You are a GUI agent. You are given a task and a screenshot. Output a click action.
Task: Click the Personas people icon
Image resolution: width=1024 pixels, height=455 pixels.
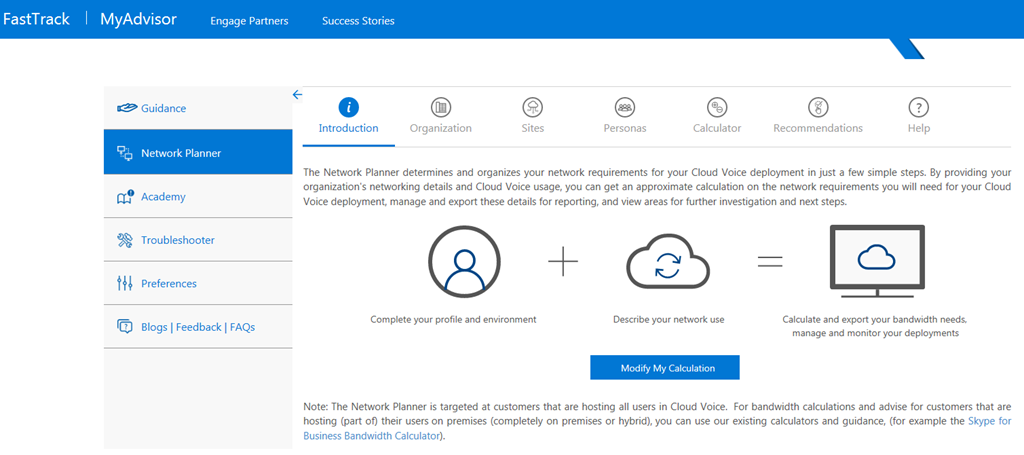pyautogui.click(x=625, y=107)
